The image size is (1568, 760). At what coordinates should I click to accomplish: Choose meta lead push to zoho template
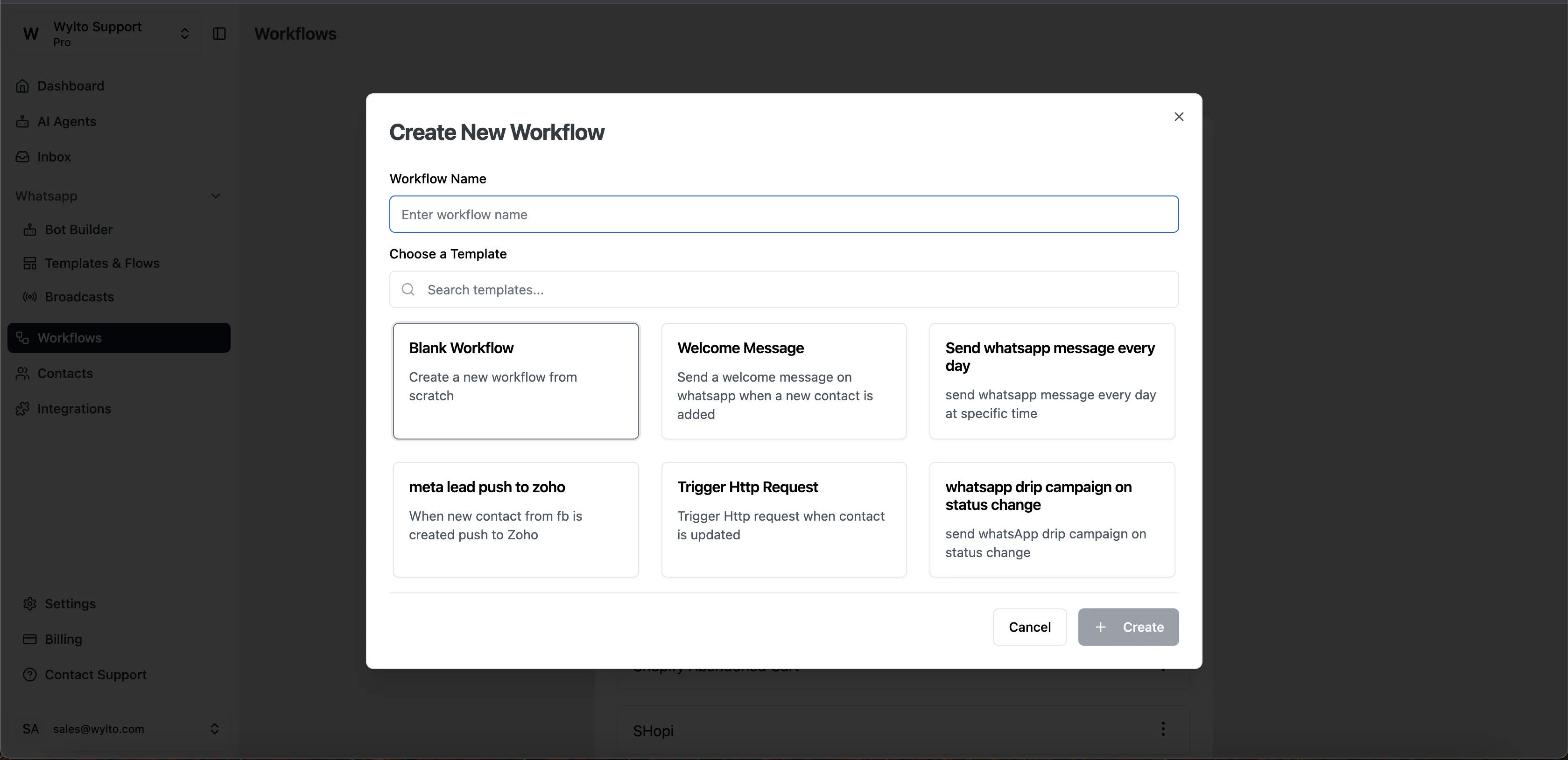[x=515, y=520]
